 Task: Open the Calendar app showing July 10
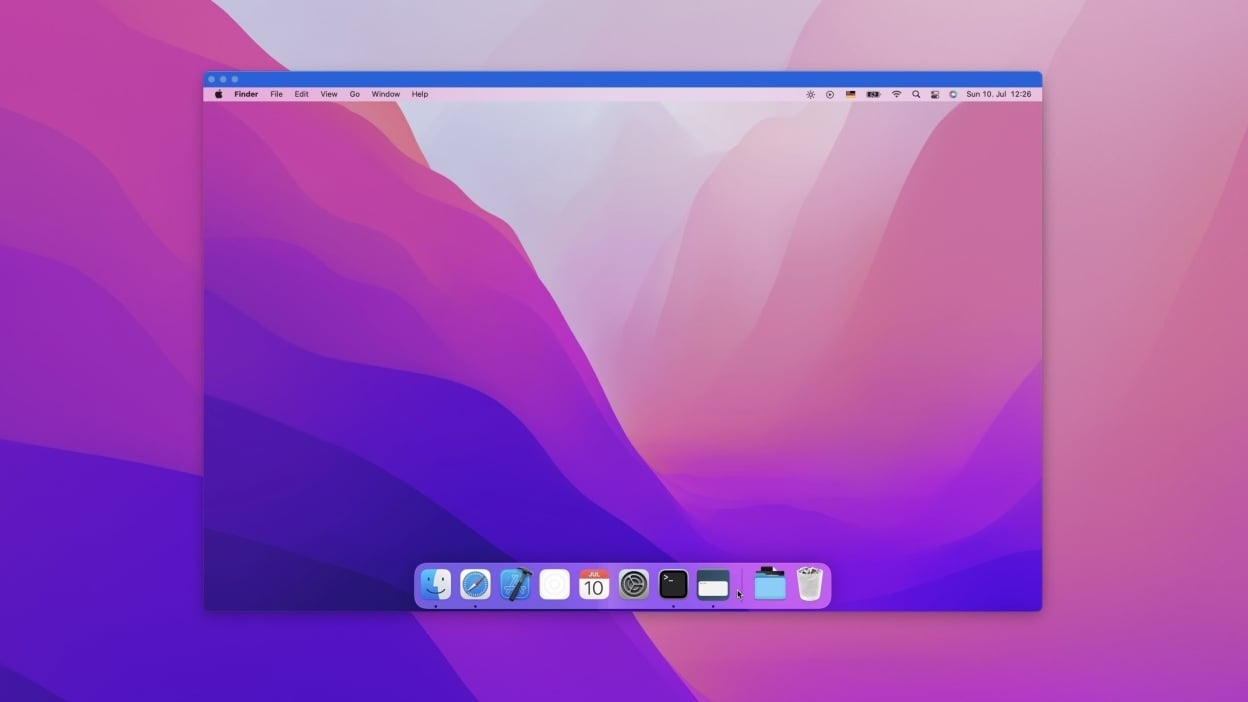click(x=594, y=584)
